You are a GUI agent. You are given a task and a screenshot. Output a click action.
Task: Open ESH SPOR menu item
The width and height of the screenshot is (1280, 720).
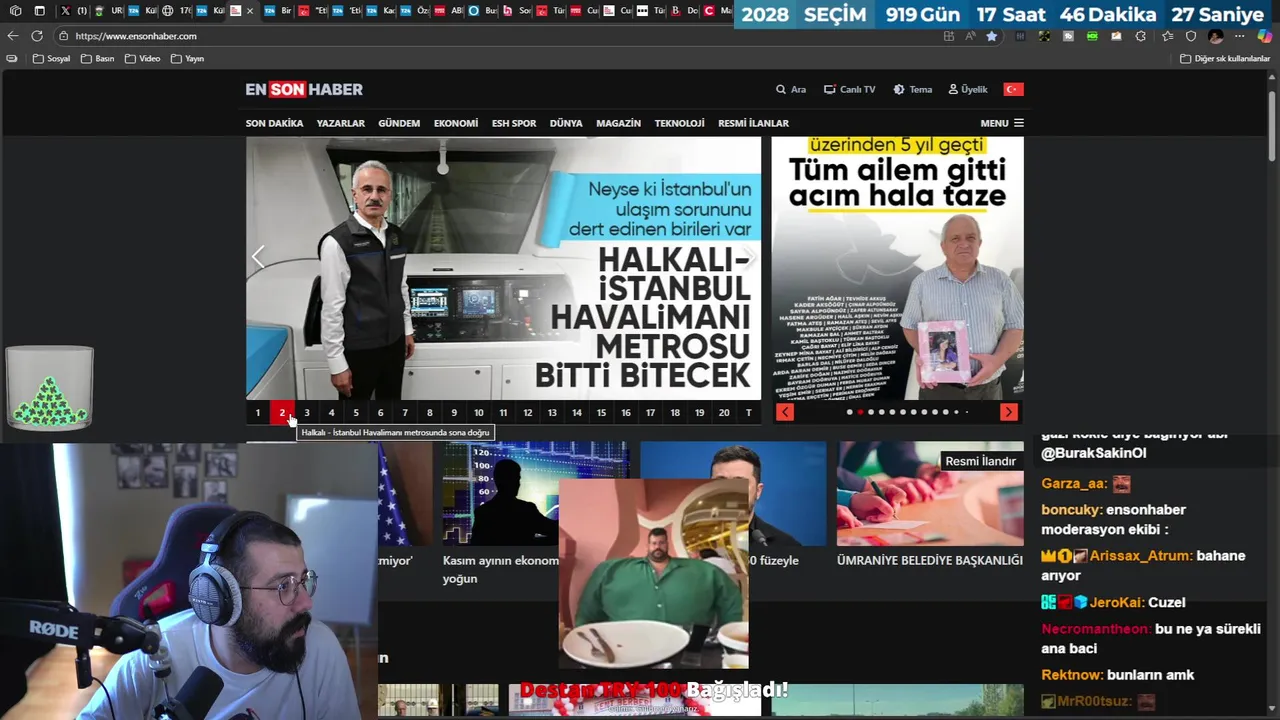tap(514, 123)
